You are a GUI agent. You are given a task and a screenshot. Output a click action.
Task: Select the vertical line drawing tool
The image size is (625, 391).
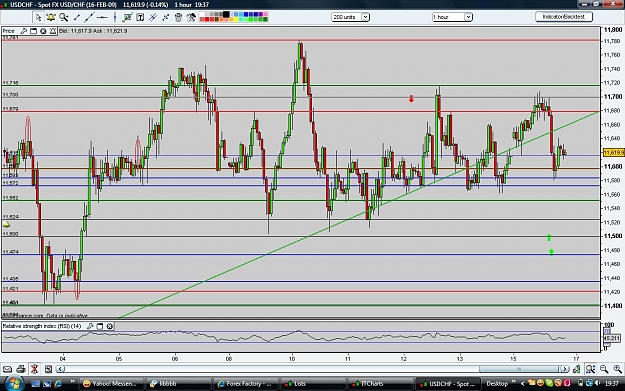[x=115, y=17]
